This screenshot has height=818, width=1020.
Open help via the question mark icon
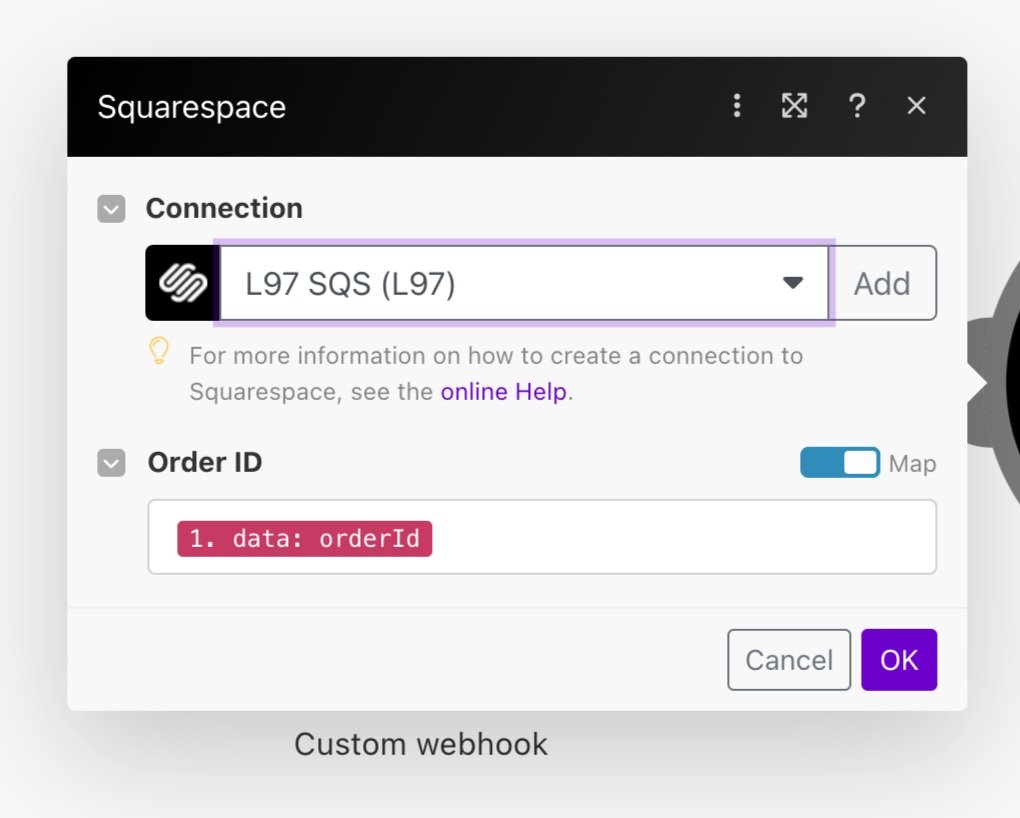(857, 105)
